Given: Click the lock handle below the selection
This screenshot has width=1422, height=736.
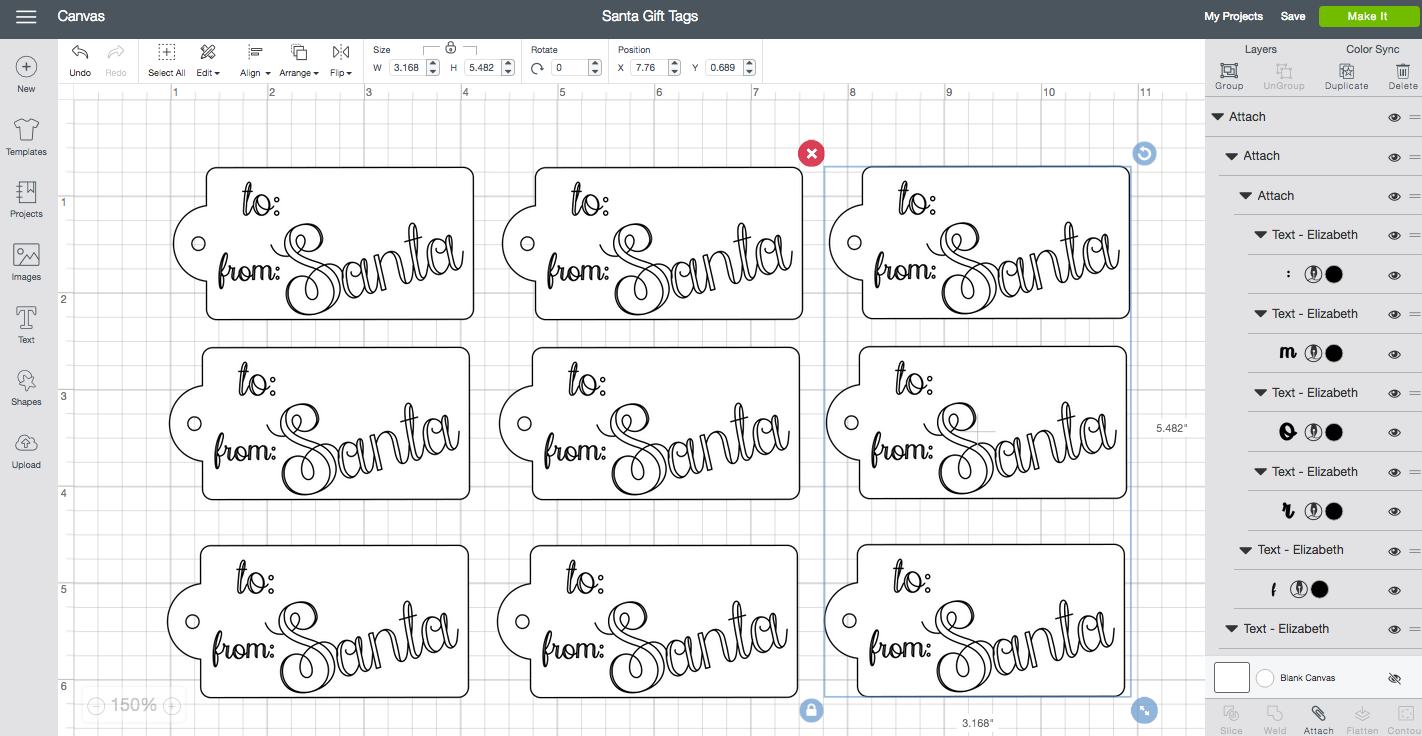Looking at the screenshot, I should (x=811, y=710).
